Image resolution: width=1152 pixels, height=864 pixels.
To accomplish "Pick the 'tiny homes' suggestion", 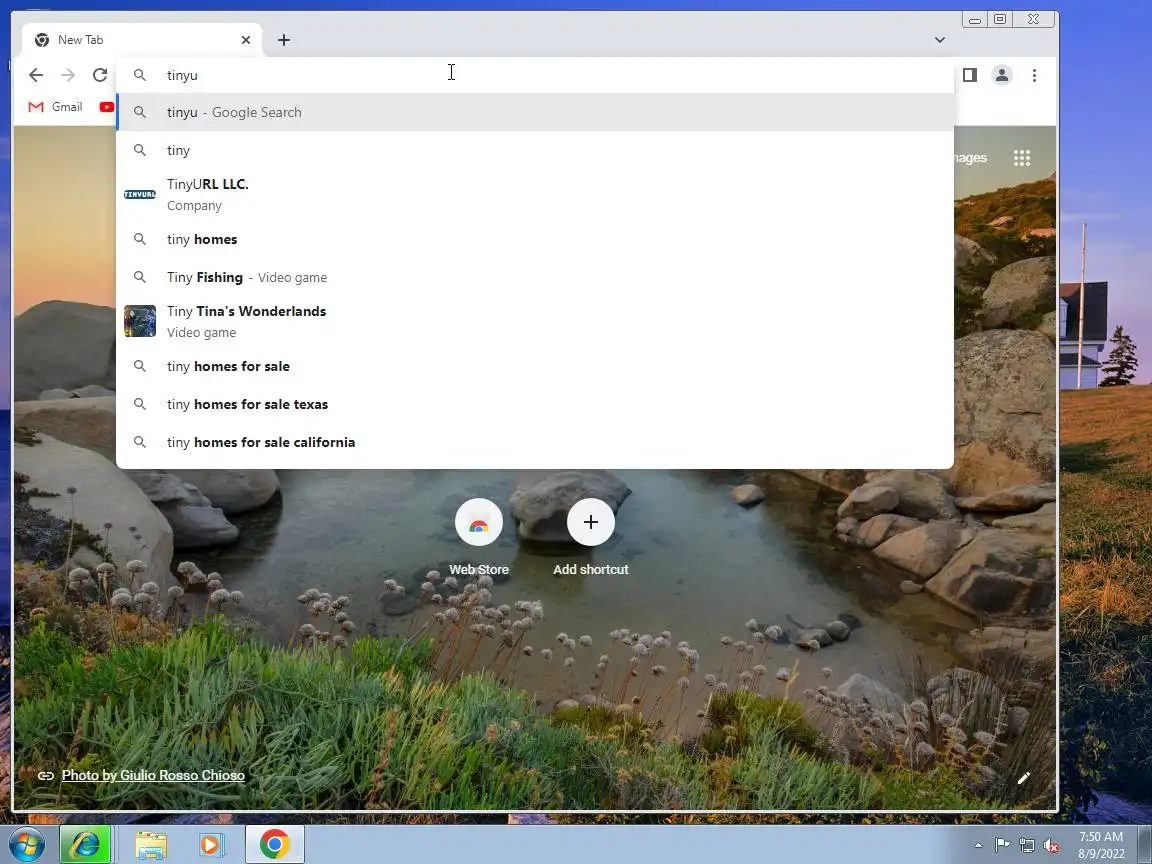I will 535,239.
